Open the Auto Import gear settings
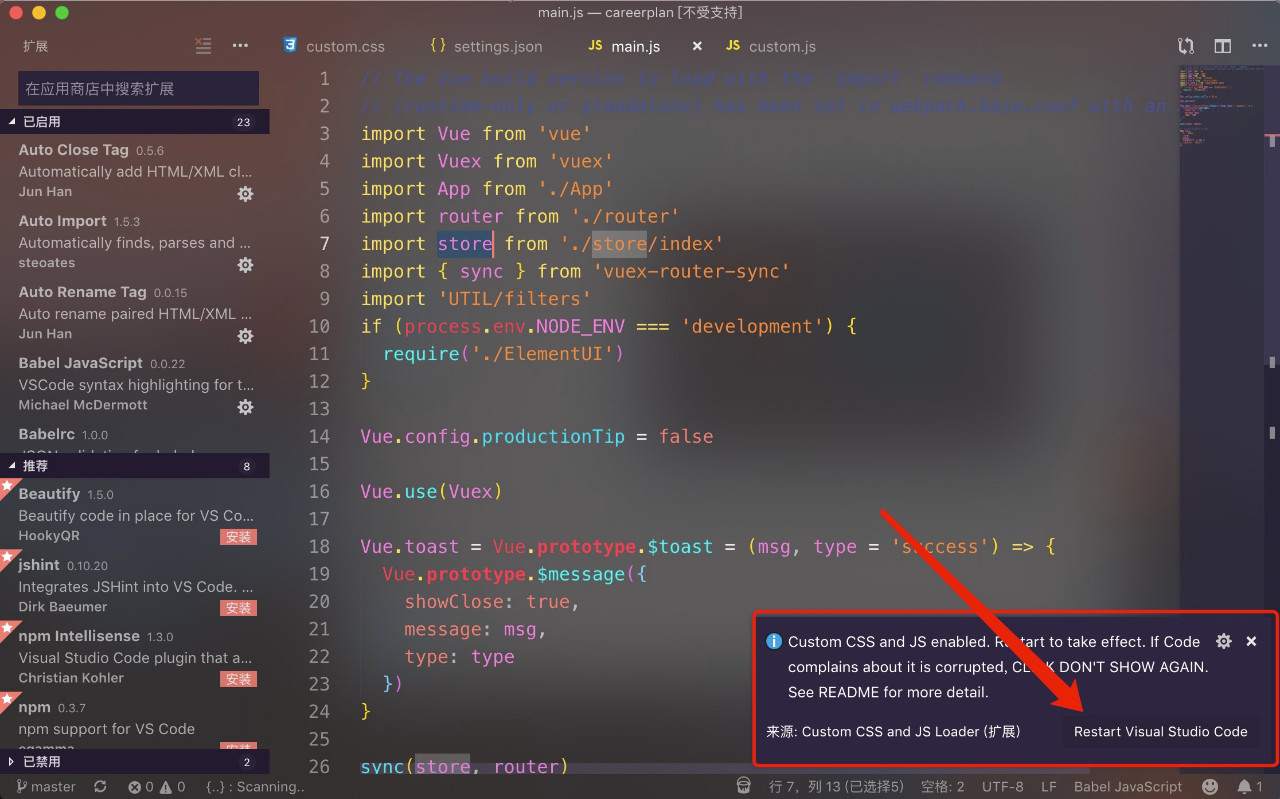This screenshot has height=799, width=1280. tap(245, 265)
